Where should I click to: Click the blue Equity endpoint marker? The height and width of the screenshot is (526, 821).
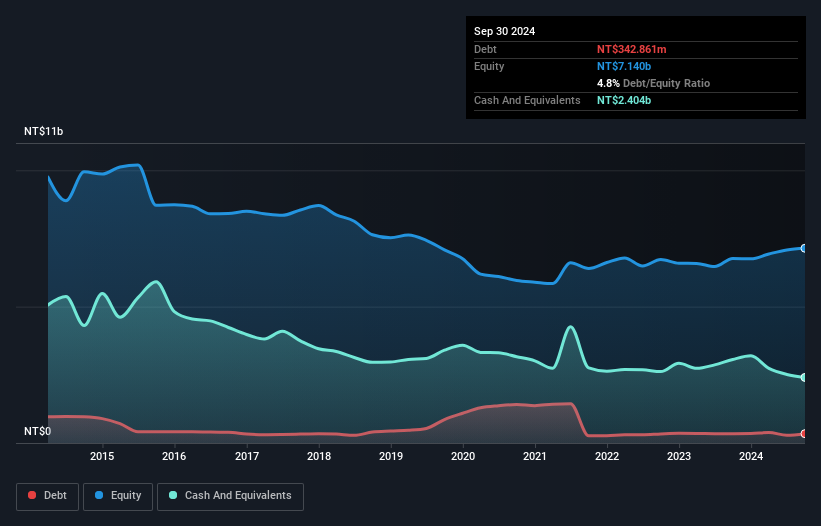[x=804, y=249]
